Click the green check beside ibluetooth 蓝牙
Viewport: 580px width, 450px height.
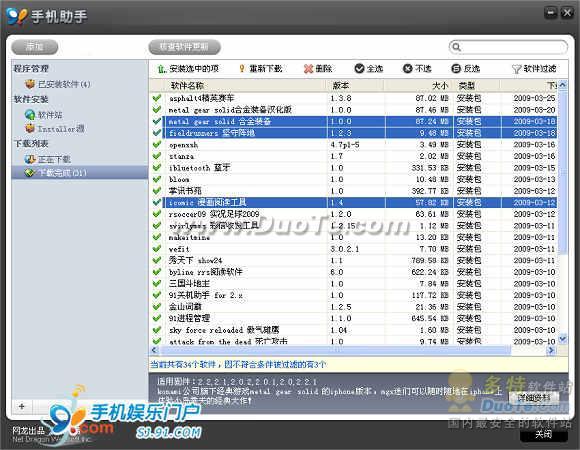click(157, 168)
